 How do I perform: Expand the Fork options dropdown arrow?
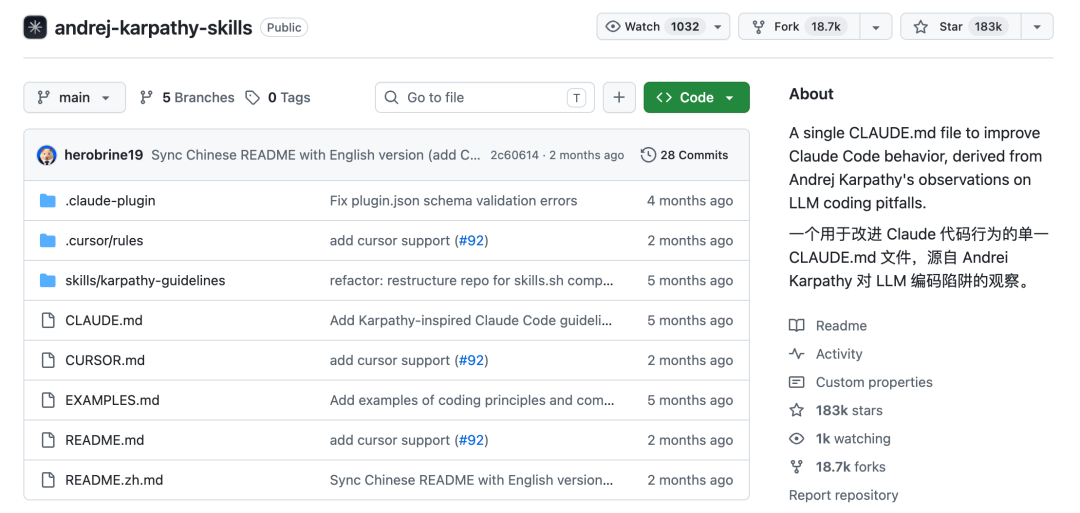point(875,27)
